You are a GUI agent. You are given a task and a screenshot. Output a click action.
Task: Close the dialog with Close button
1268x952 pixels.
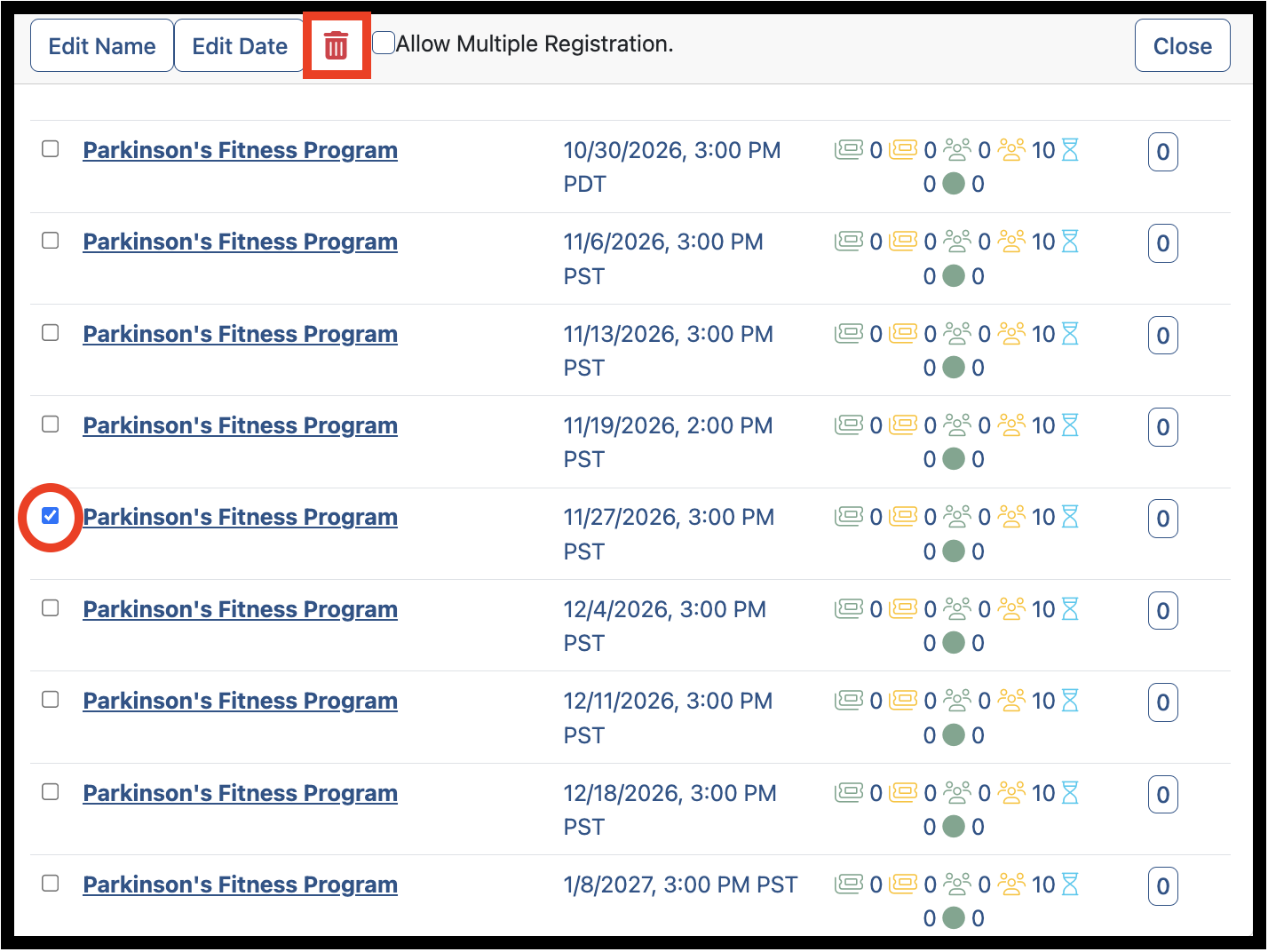[1182, 46]
